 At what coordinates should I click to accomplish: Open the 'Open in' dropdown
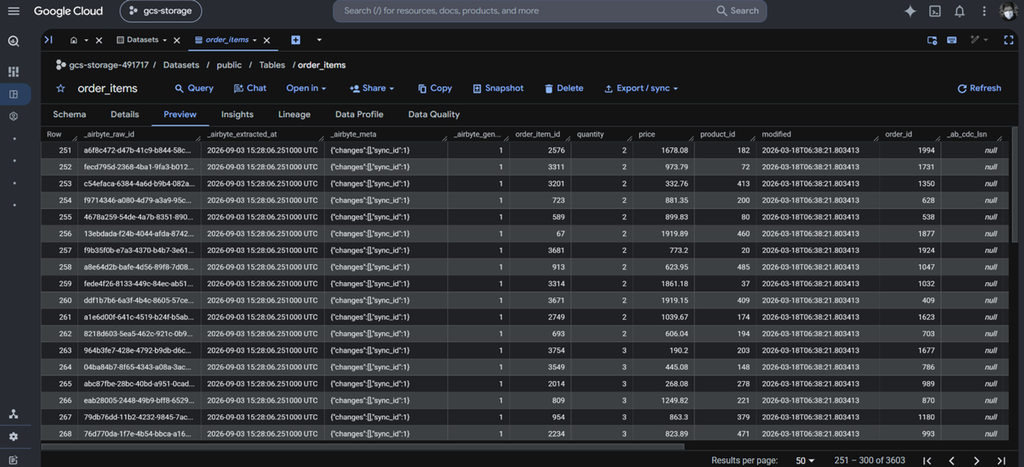coord(306,88)
